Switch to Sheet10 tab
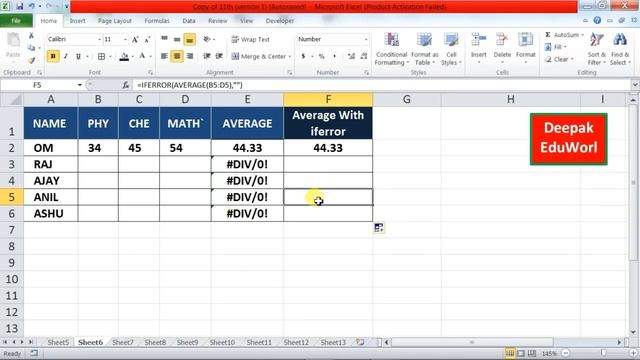 (x=222, y=342)
